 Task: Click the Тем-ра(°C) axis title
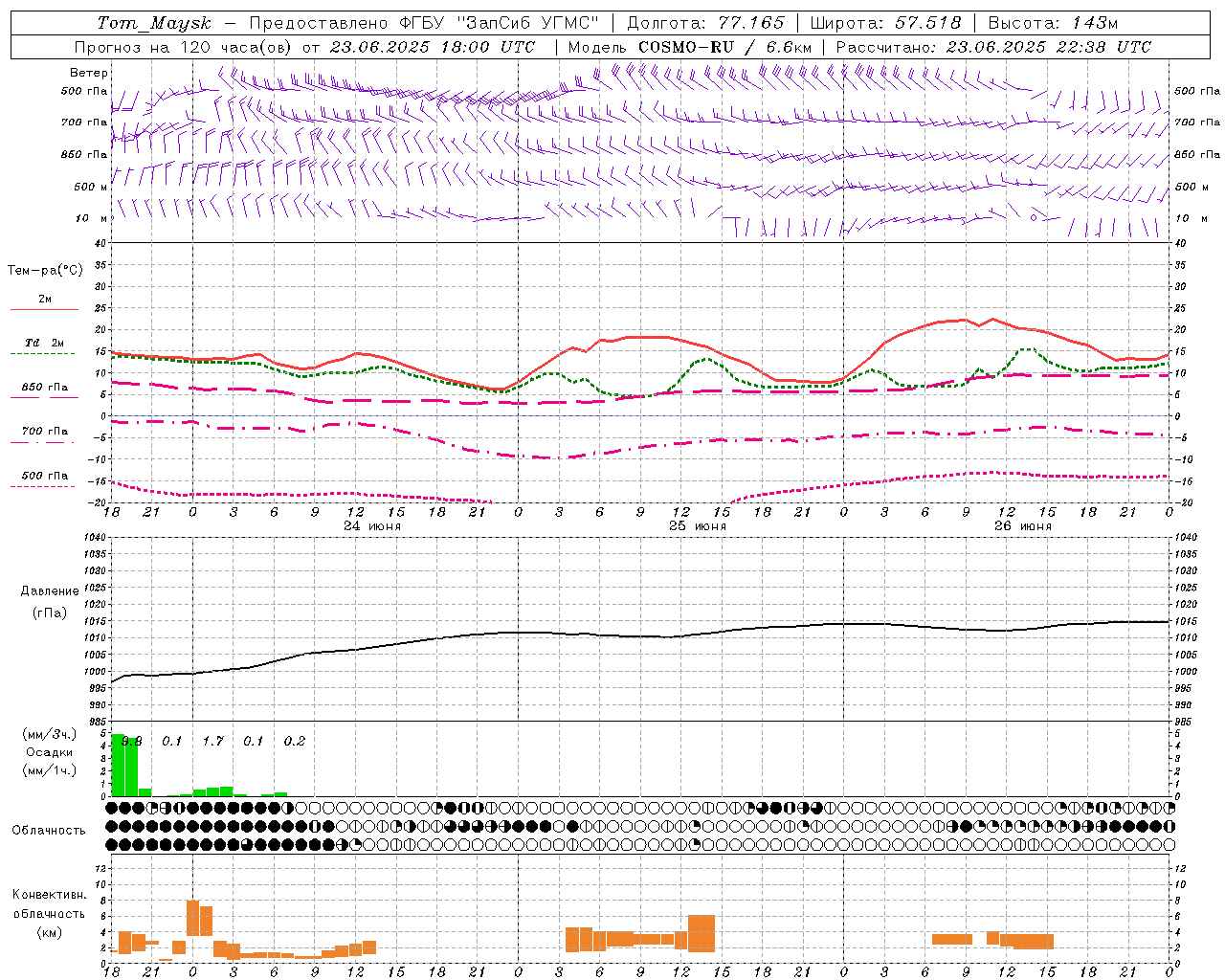[x=45, y=271]
